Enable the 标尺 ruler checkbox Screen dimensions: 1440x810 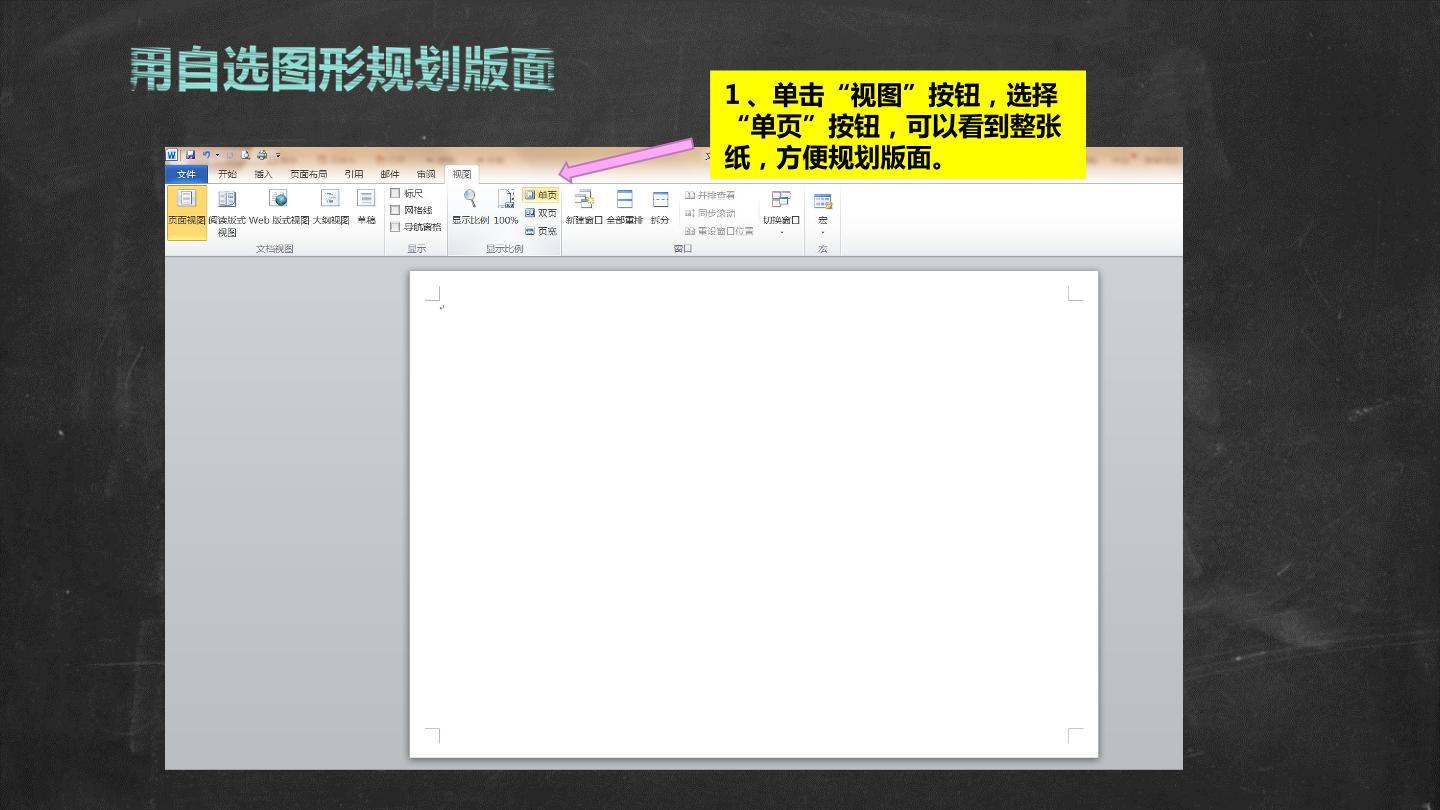coord(395,193)
